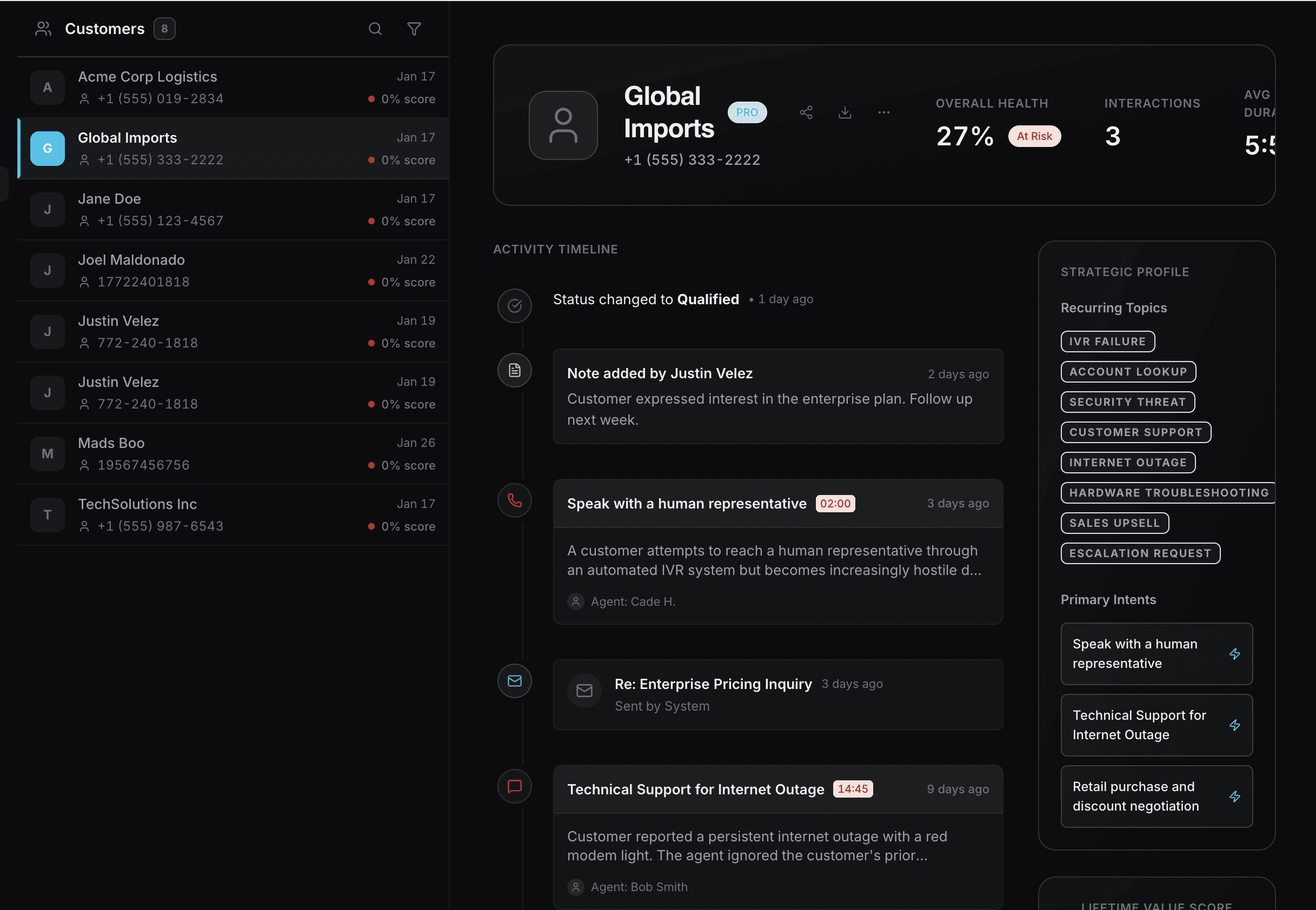Image resolution: width=1316 pixels, height=910 pixels.
Task: Click the download icon in profile header
Action: click(845, 112)
